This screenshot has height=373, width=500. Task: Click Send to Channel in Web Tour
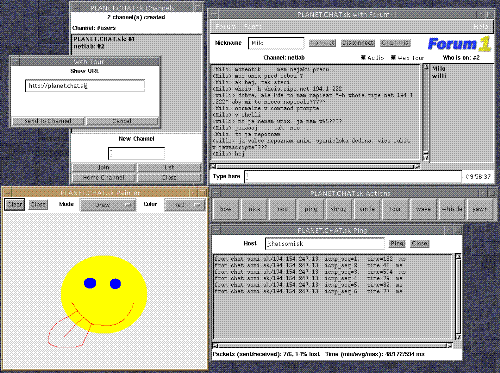point(48,121)
